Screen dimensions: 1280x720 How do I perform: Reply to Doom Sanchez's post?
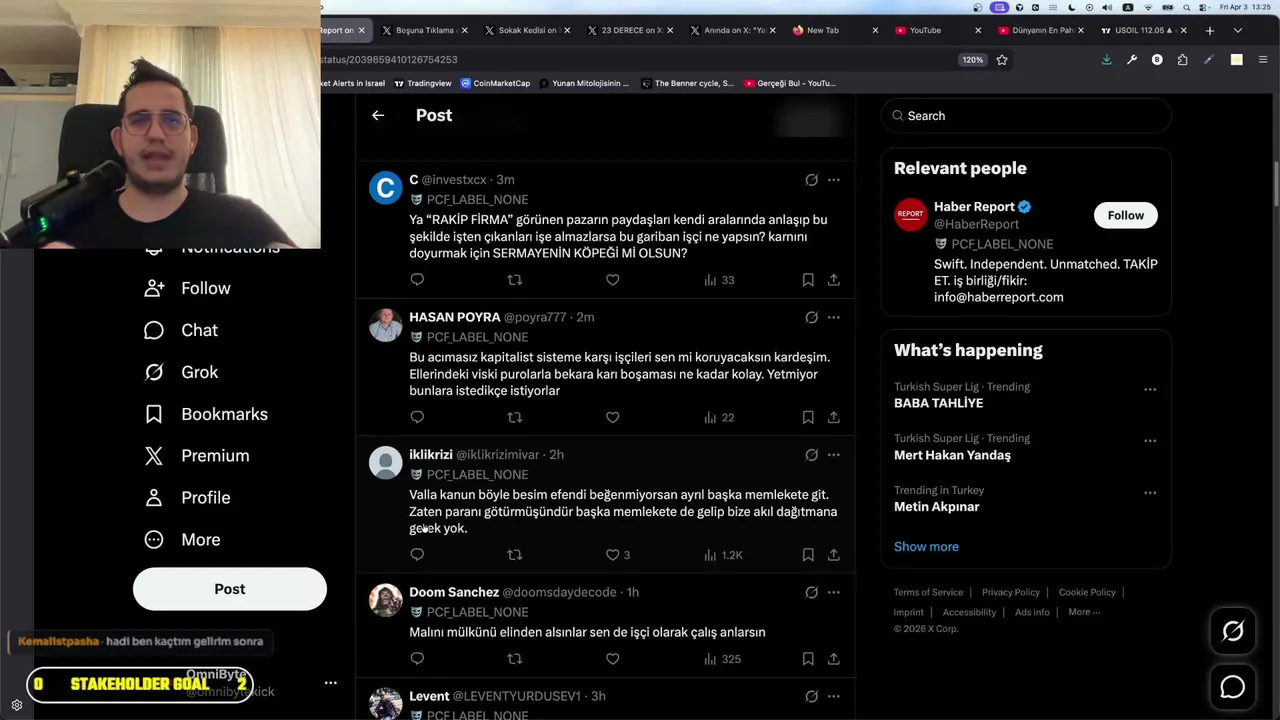[417, 659]
